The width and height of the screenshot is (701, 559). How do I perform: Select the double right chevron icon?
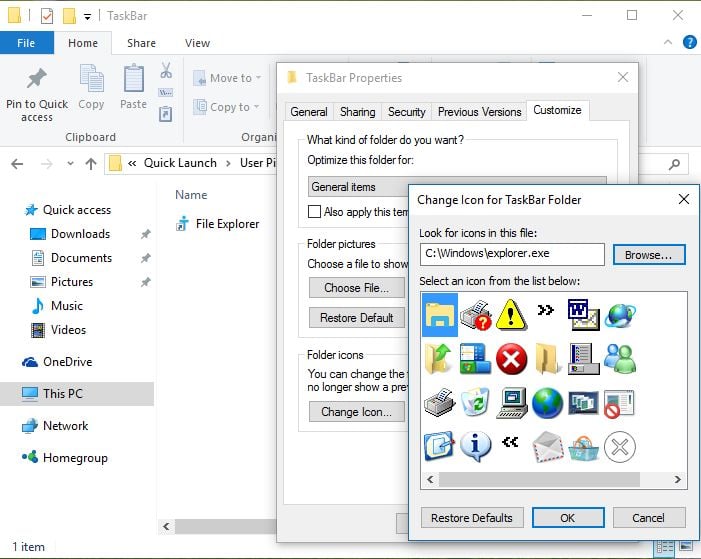click(x=545, y=310)
